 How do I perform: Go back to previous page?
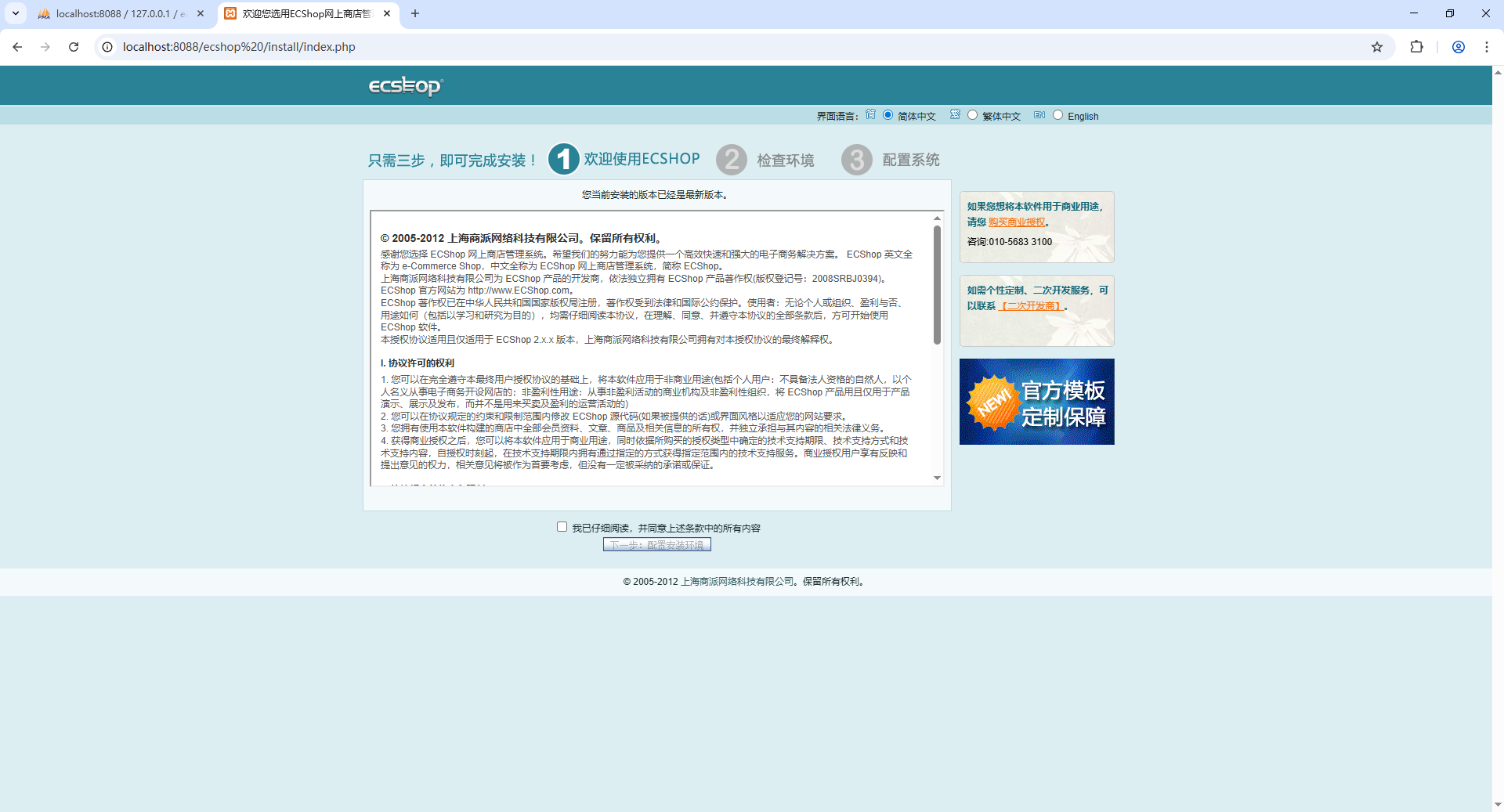point(17,47)
